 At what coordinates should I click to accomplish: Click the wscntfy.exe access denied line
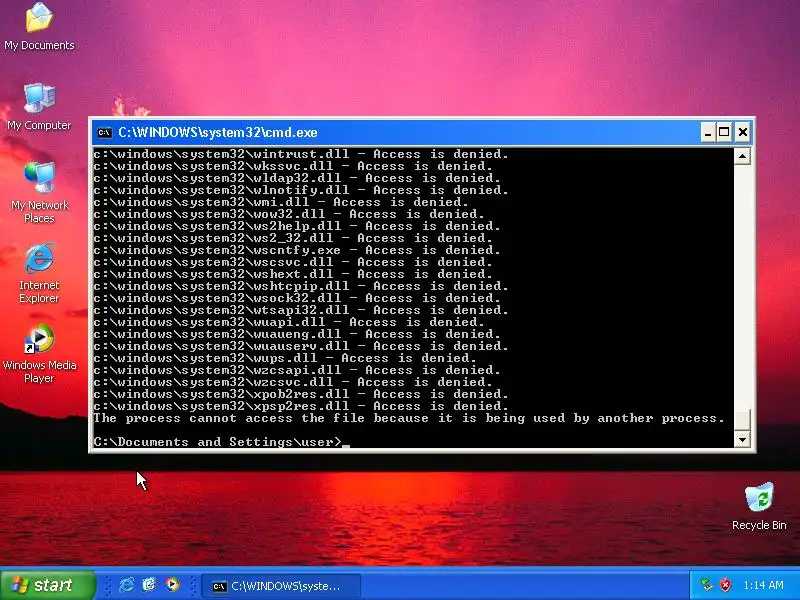(297, 250)
